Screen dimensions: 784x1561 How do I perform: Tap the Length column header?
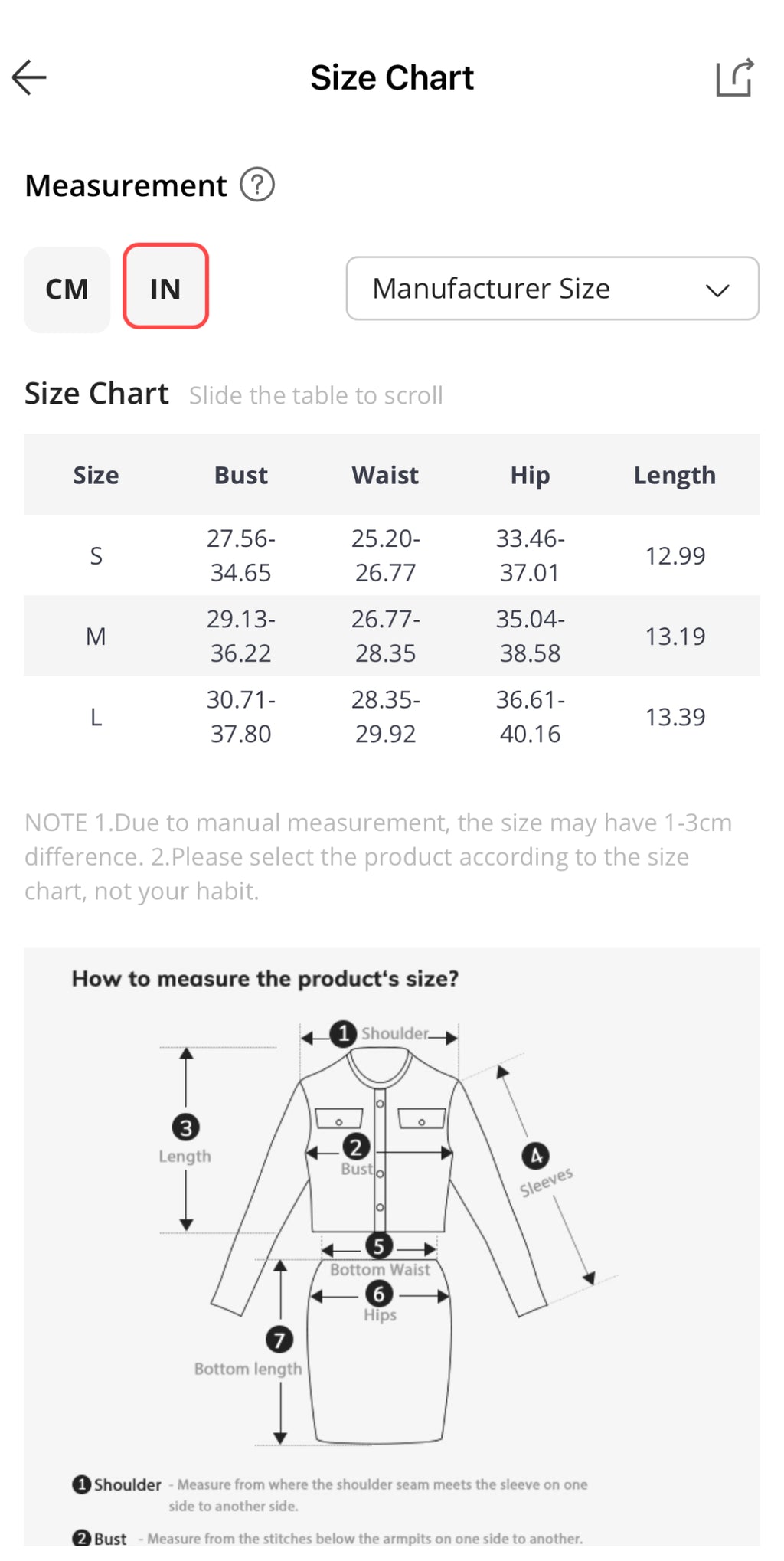[675, 475]
